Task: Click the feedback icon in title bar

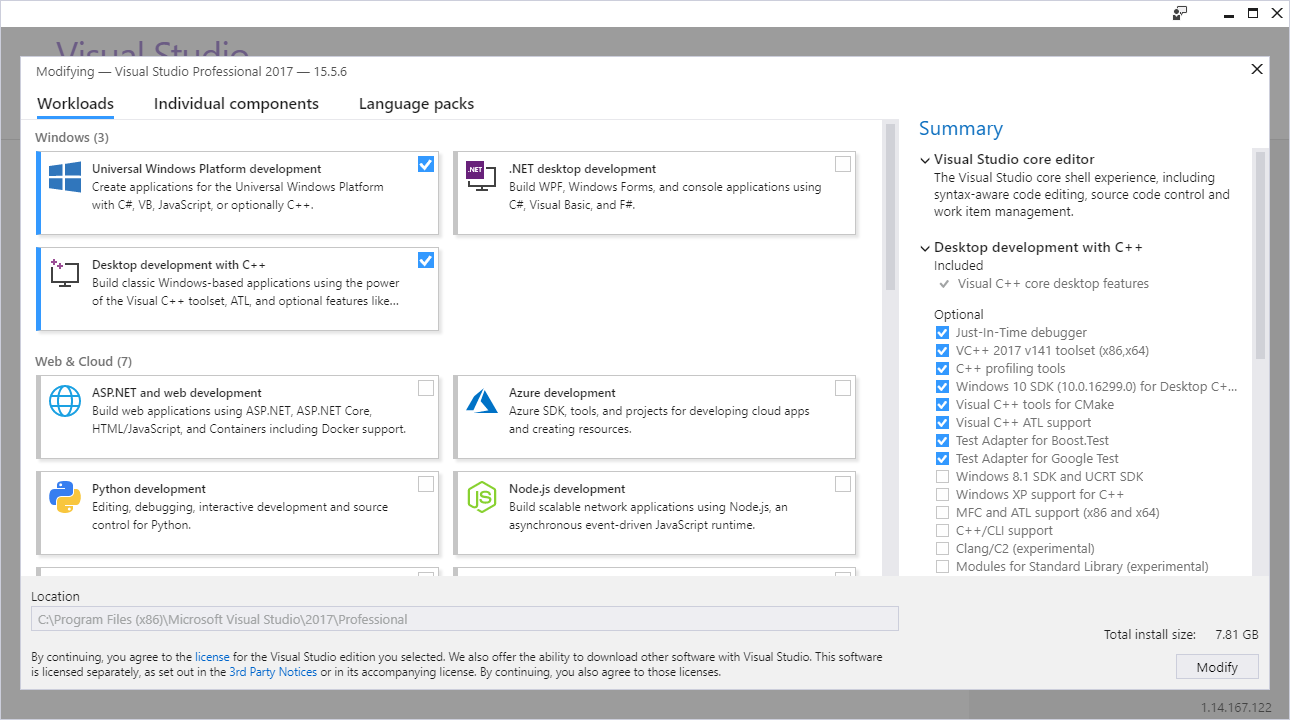Action: [1180, 13]
